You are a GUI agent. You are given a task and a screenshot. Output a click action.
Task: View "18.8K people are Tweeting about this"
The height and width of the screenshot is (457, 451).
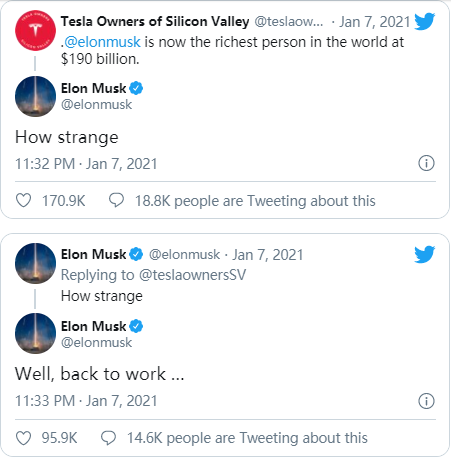255,201
